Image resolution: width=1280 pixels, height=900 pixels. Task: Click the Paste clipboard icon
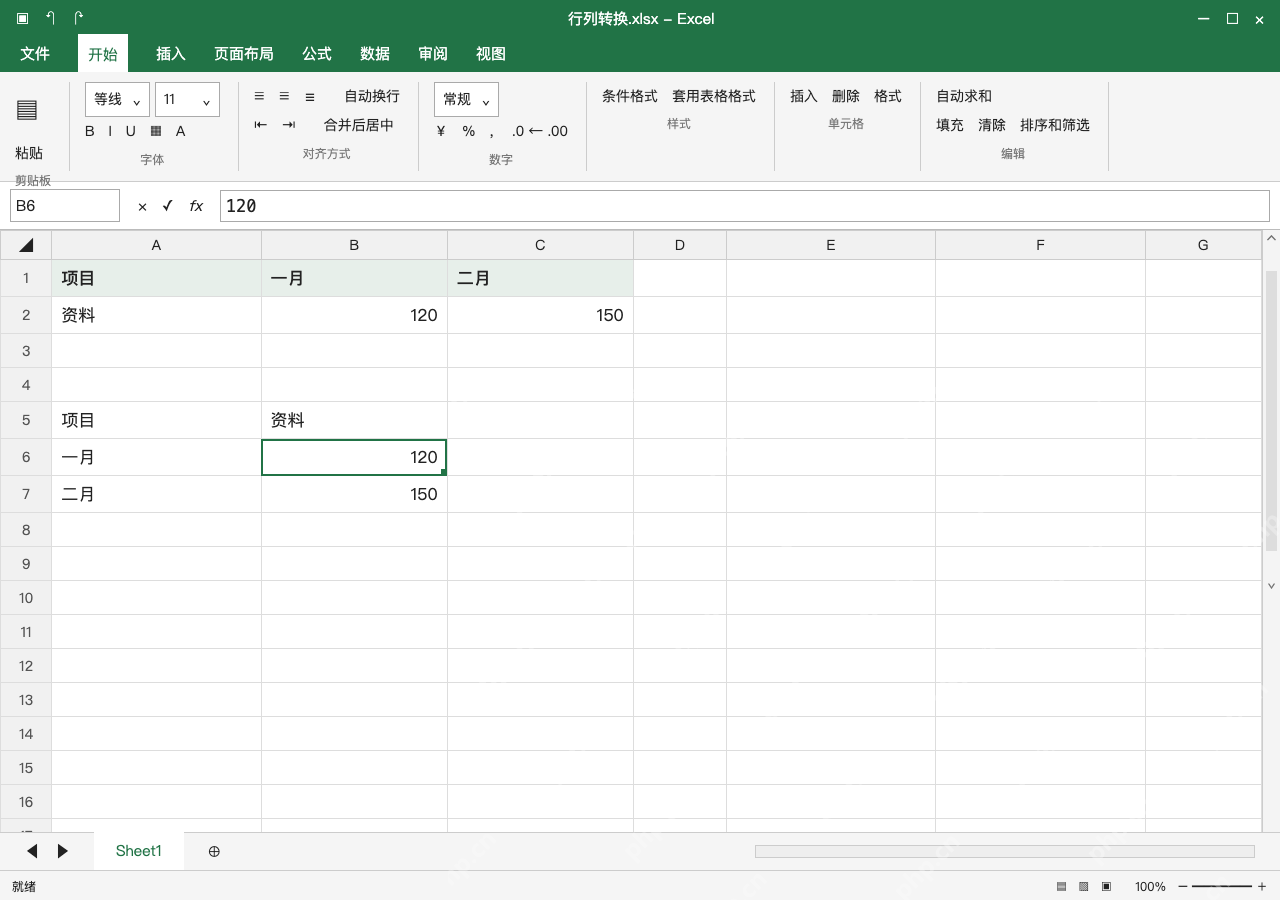(27, 110)
